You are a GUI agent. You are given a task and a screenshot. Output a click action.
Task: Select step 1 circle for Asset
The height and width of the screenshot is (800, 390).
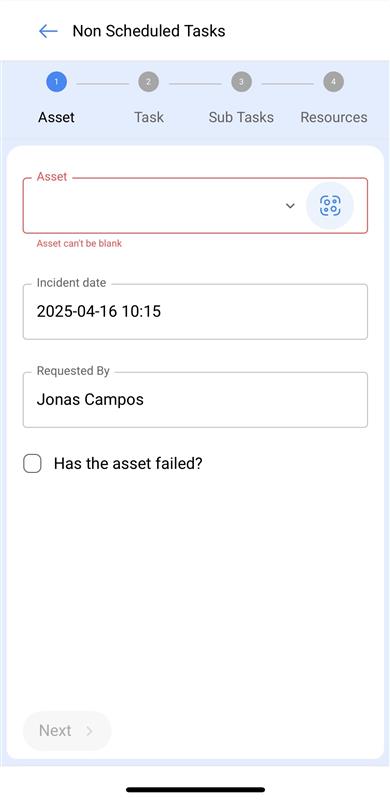(x=57, y=82)
